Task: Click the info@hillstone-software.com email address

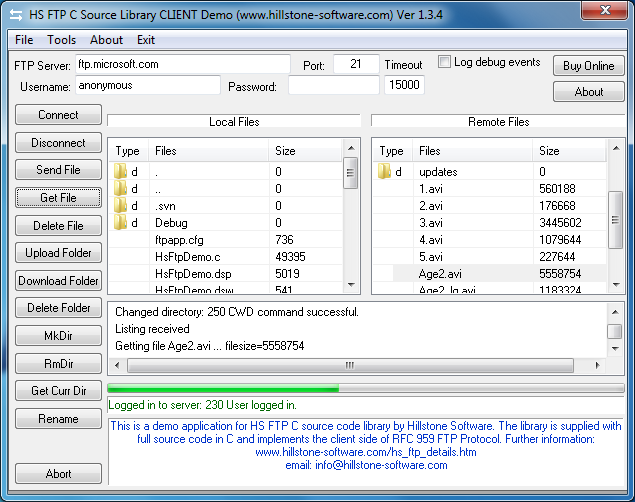Action: click(381, 465)
